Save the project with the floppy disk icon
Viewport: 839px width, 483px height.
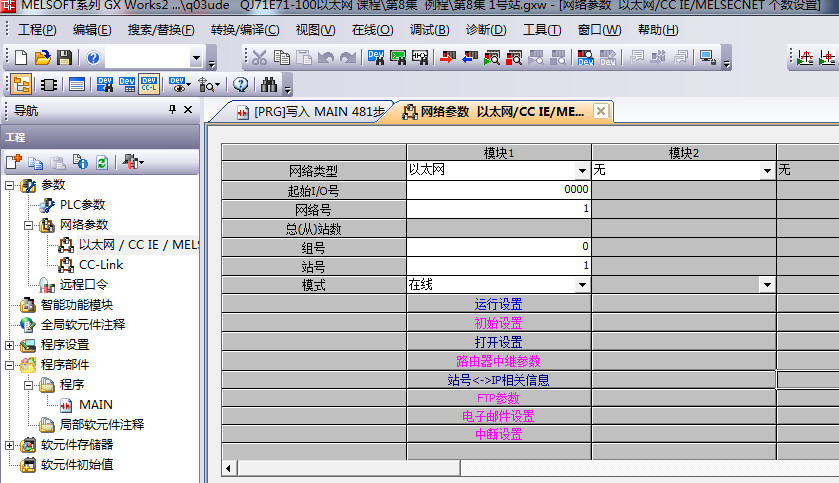[x=64, y=57]
